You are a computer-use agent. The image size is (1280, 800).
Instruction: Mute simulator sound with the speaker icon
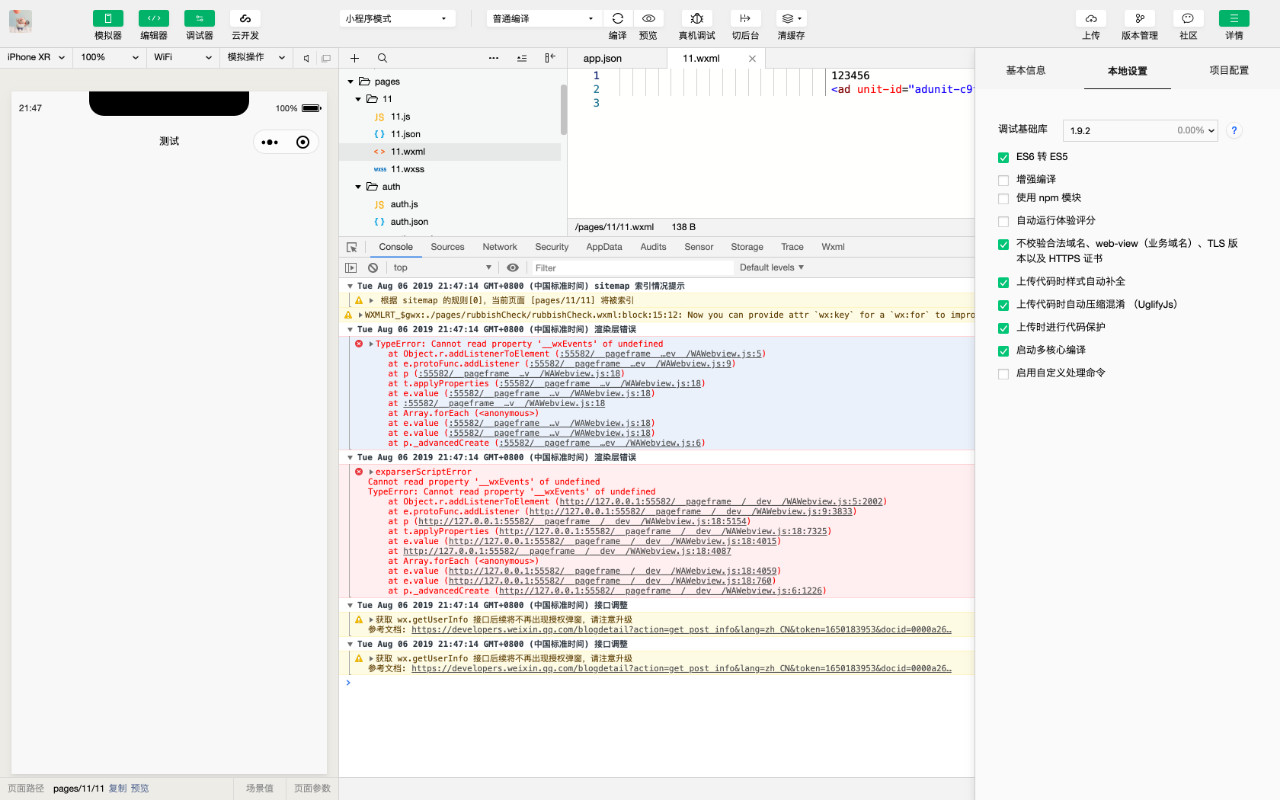tap(307, 58)
